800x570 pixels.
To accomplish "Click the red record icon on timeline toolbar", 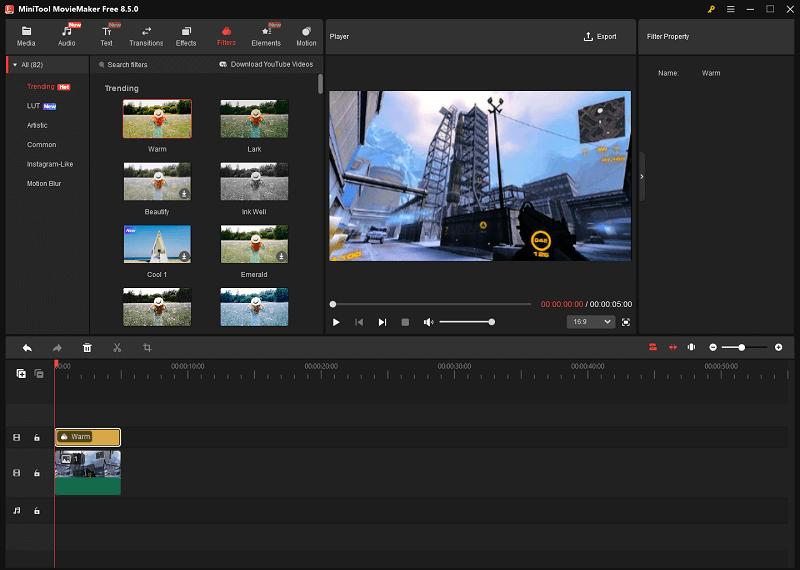I will (x=653, y=347).
